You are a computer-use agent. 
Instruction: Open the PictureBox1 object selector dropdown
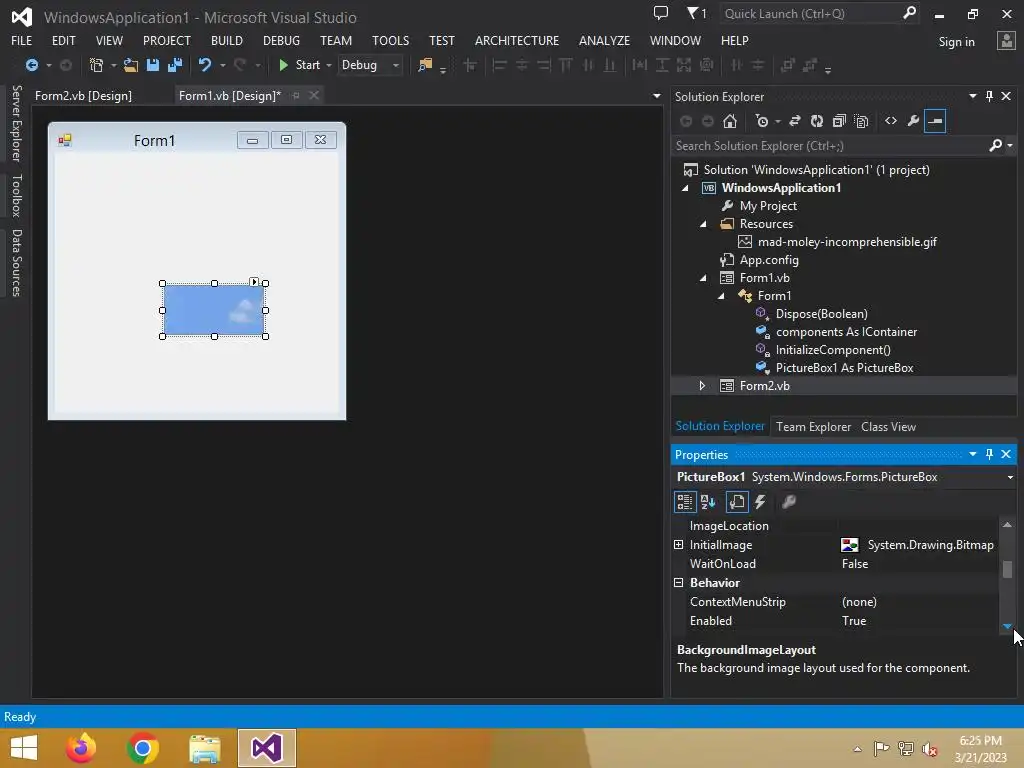tap(1010, 477)
